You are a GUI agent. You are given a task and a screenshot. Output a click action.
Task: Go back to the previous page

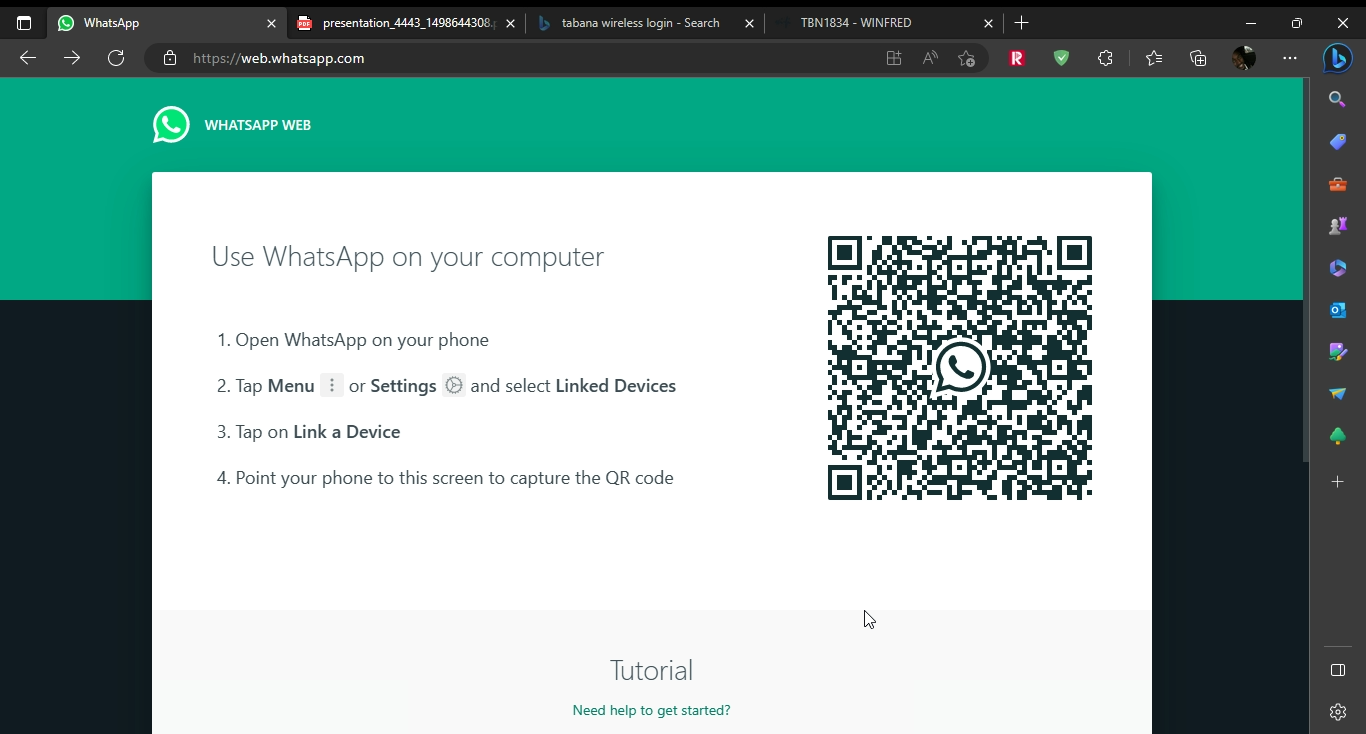click(x=28, y=58)
